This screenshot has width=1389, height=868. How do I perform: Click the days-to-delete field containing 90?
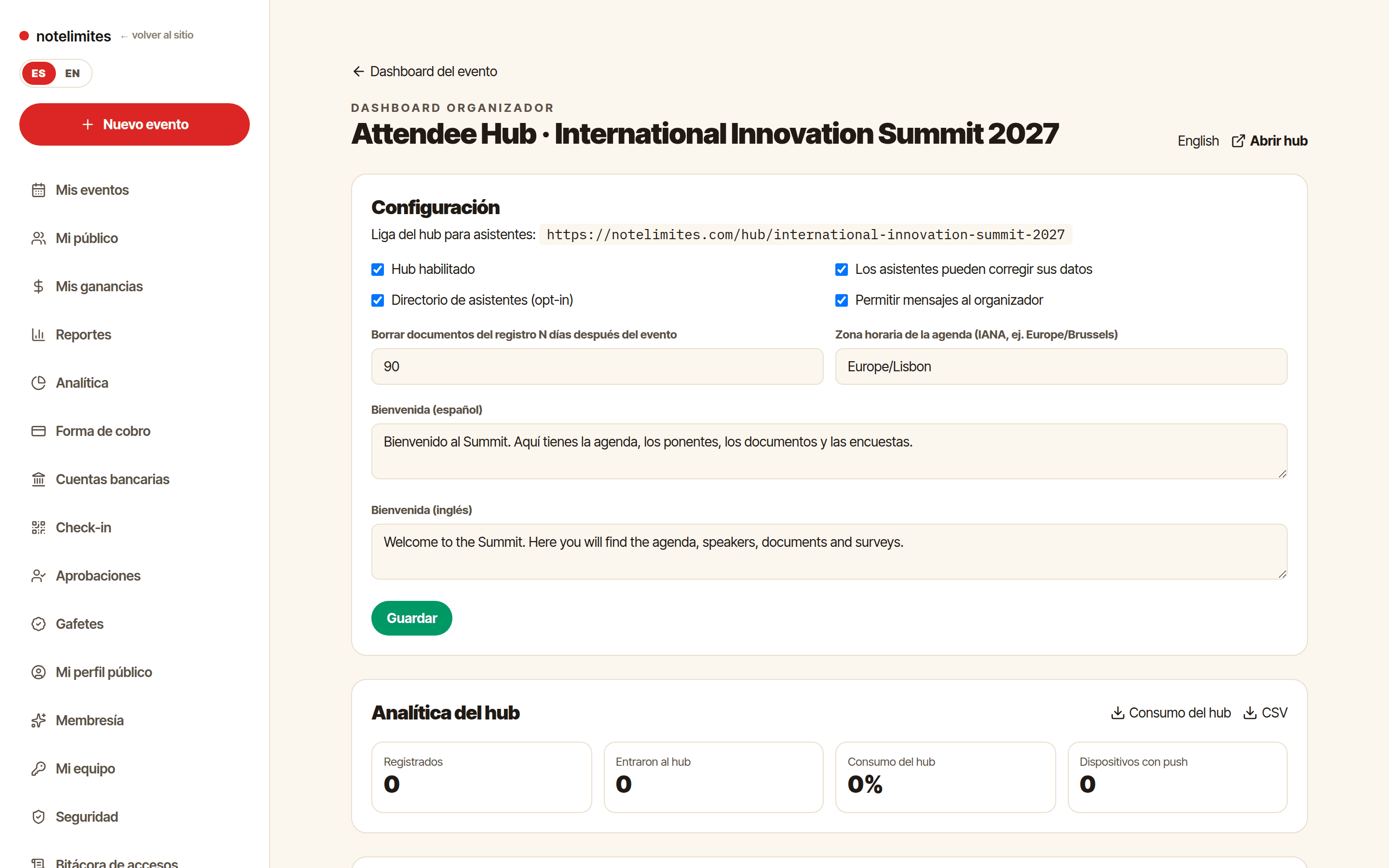tap(597, 366)
